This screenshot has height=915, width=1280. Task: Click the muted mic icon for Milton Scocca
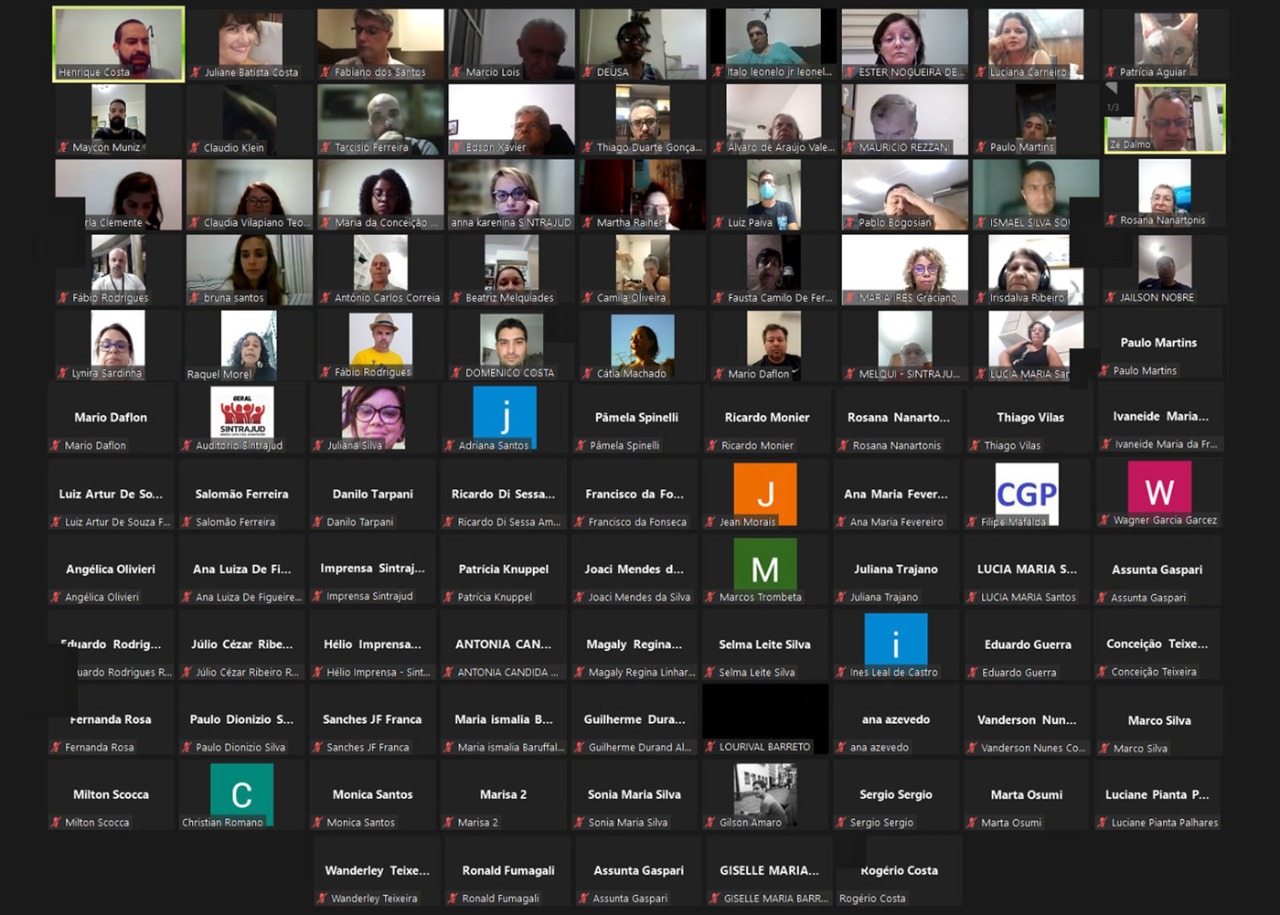point(56,823)
